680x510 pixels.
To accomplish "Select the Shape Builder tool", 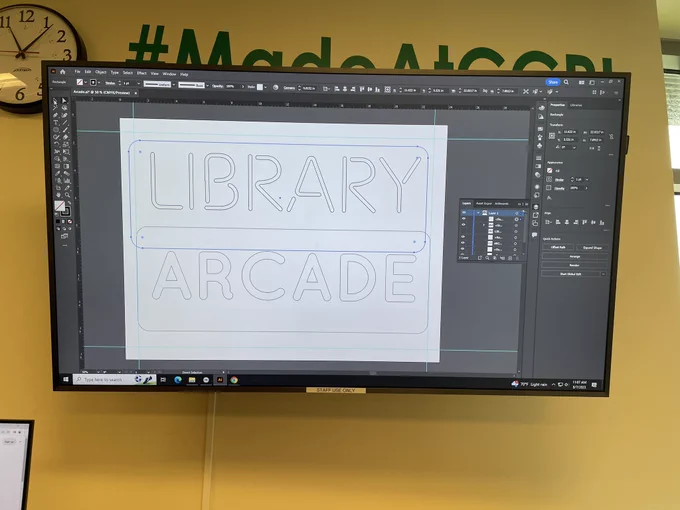I will [x=57, y=159].
